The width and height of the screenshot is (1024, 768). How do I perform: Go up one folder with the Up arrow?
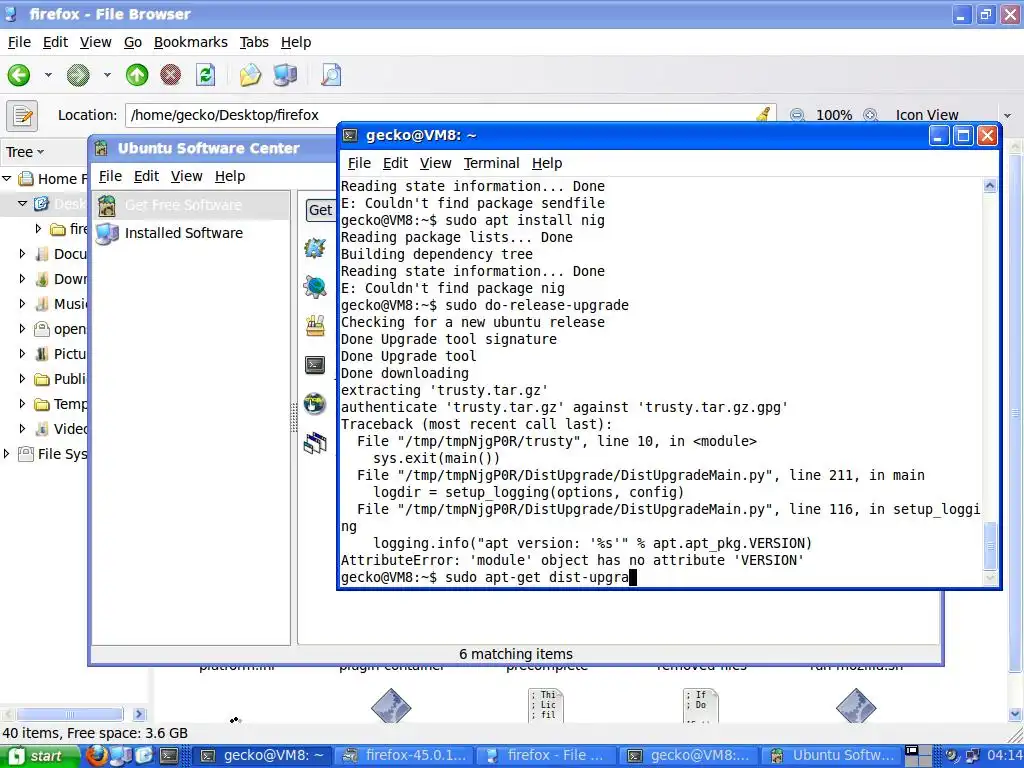pyautogui.click(x=136, y=75)
